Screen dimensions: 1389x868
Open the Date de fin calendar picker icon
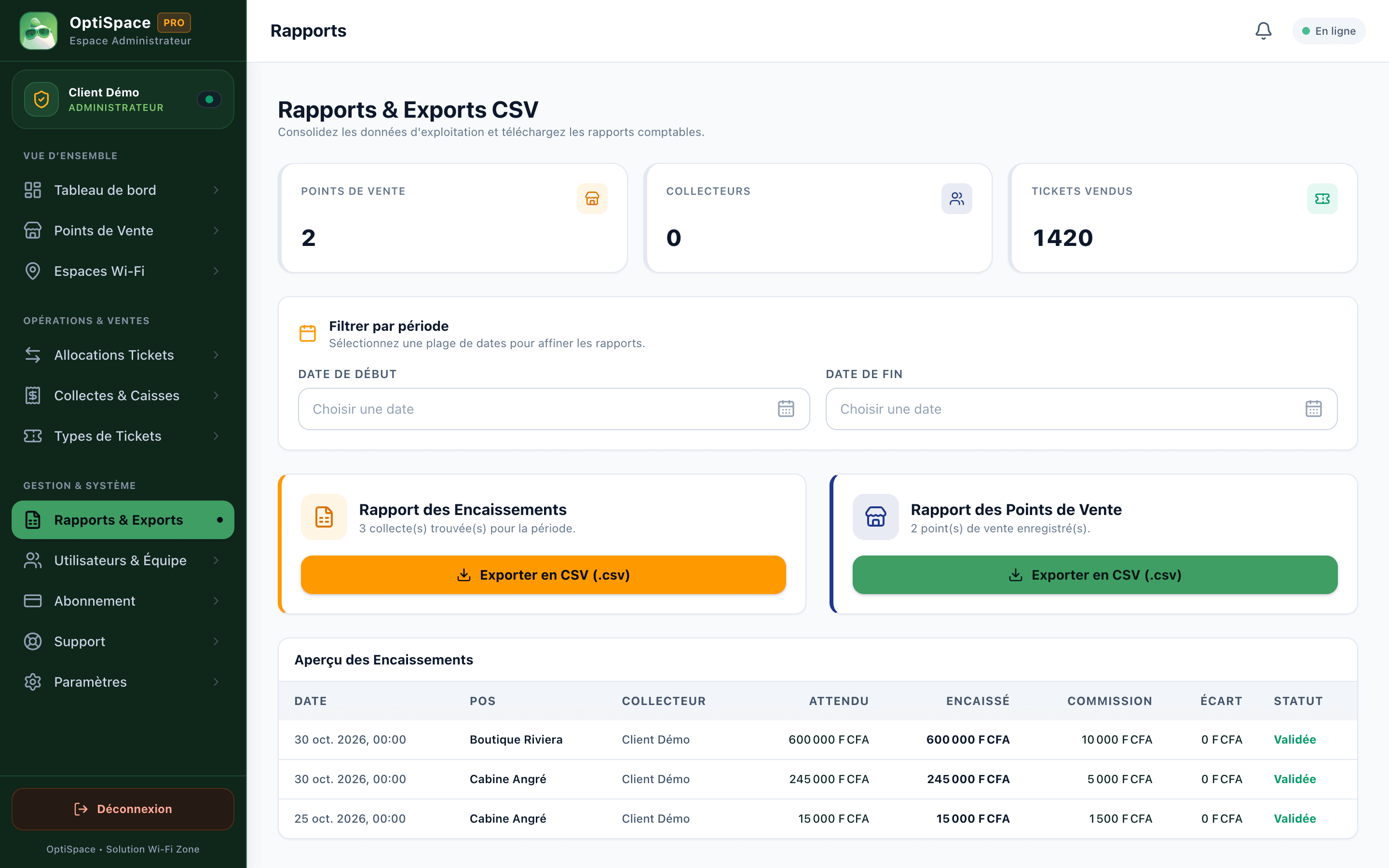click(x=1313, y=409)
